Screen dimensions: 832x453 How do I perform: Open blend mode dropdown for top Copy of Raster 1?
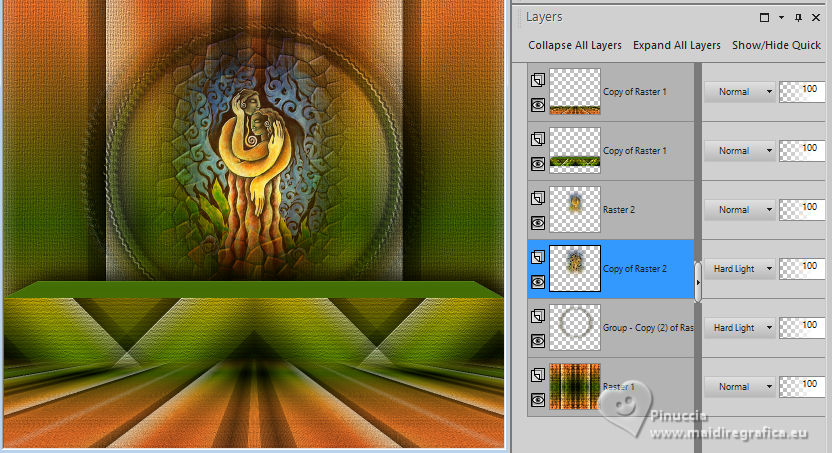pos(740,92)
